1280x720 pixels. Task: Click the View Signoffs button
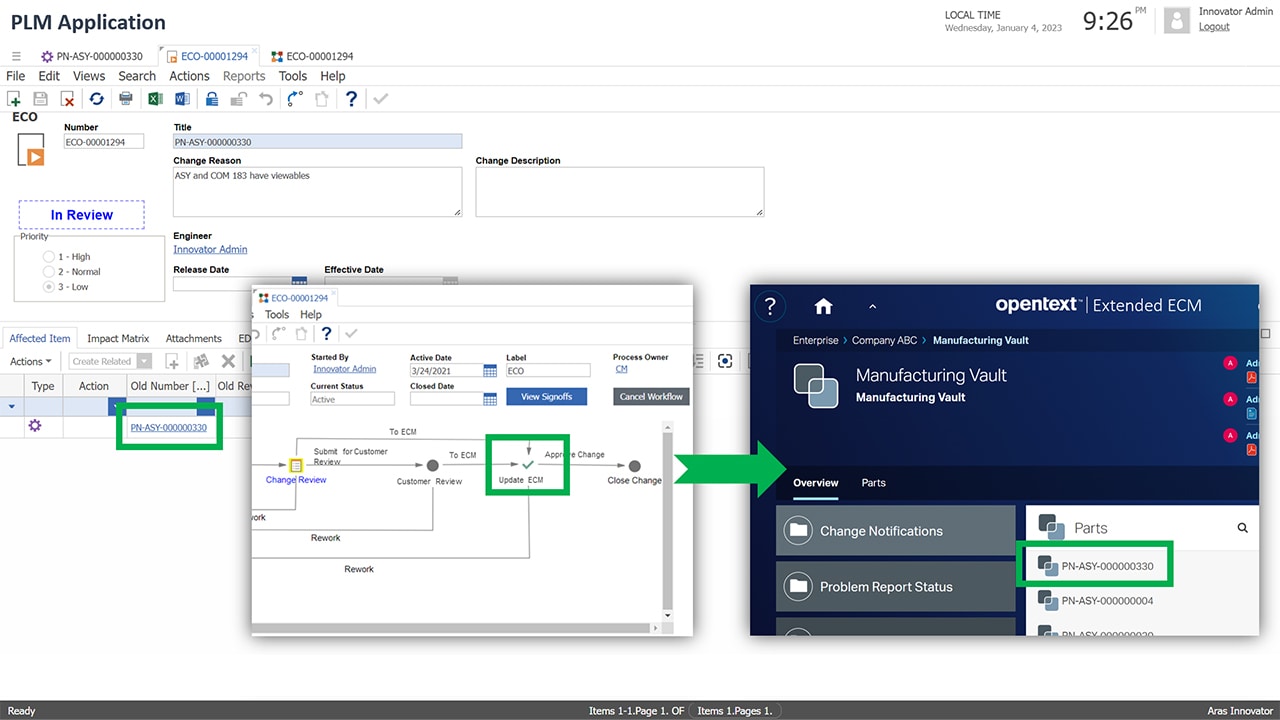(x=546, y=397)
